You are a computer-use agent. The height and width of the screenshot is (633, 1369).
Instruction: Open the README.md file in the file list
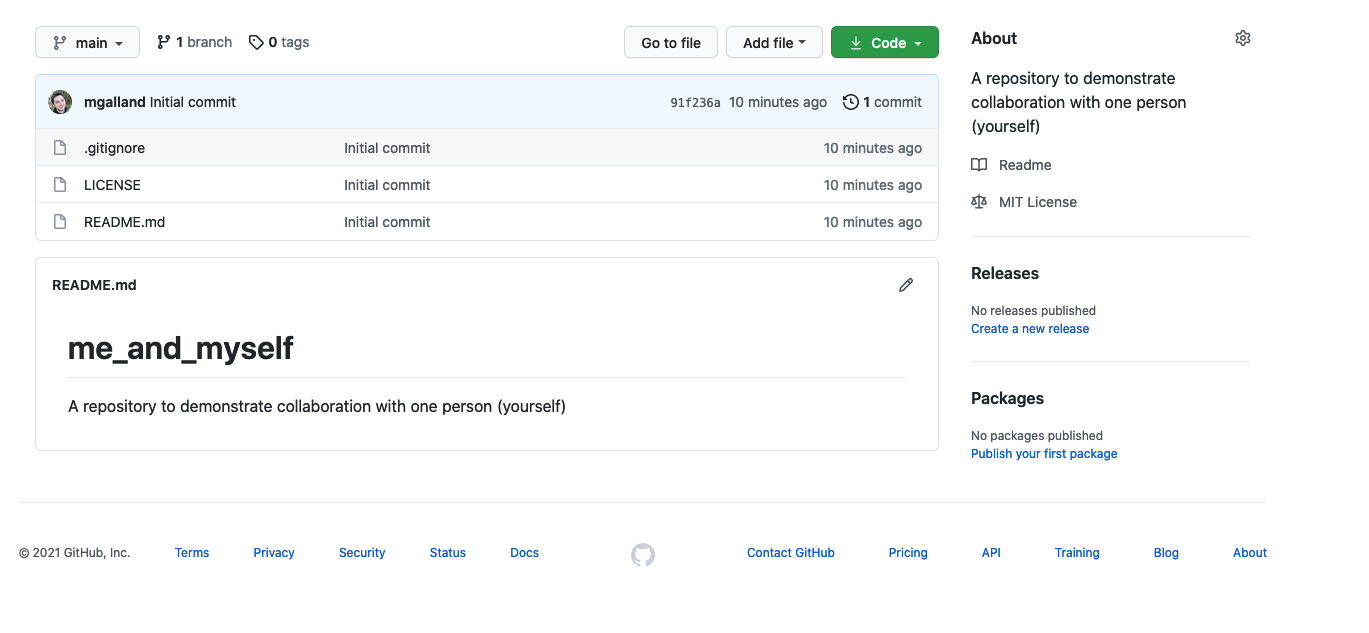124,222
